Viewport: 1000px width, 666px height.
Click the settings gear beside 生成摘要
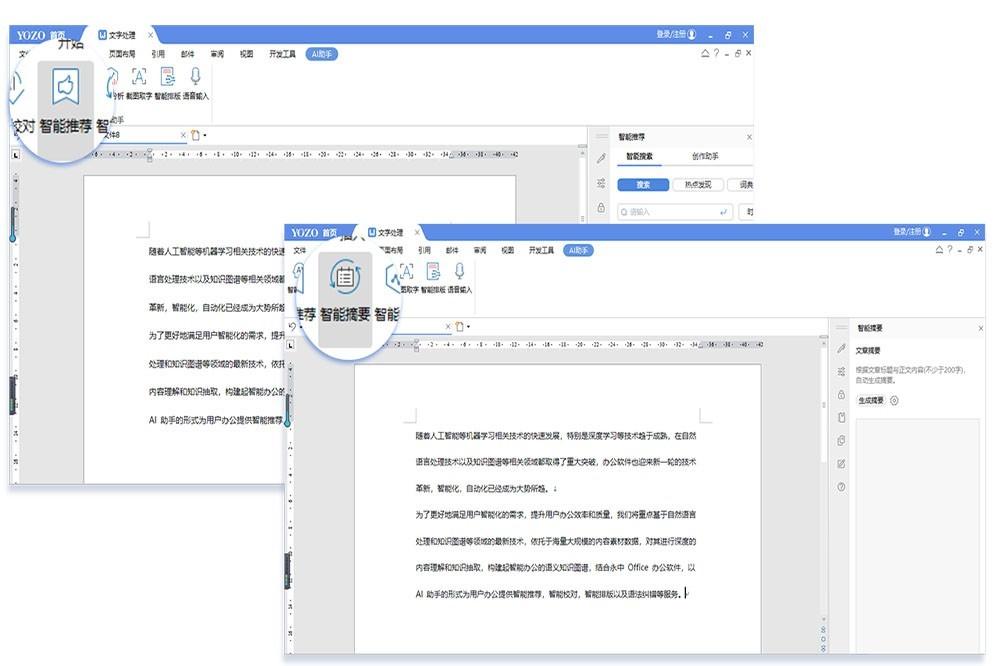coord(894,401)
